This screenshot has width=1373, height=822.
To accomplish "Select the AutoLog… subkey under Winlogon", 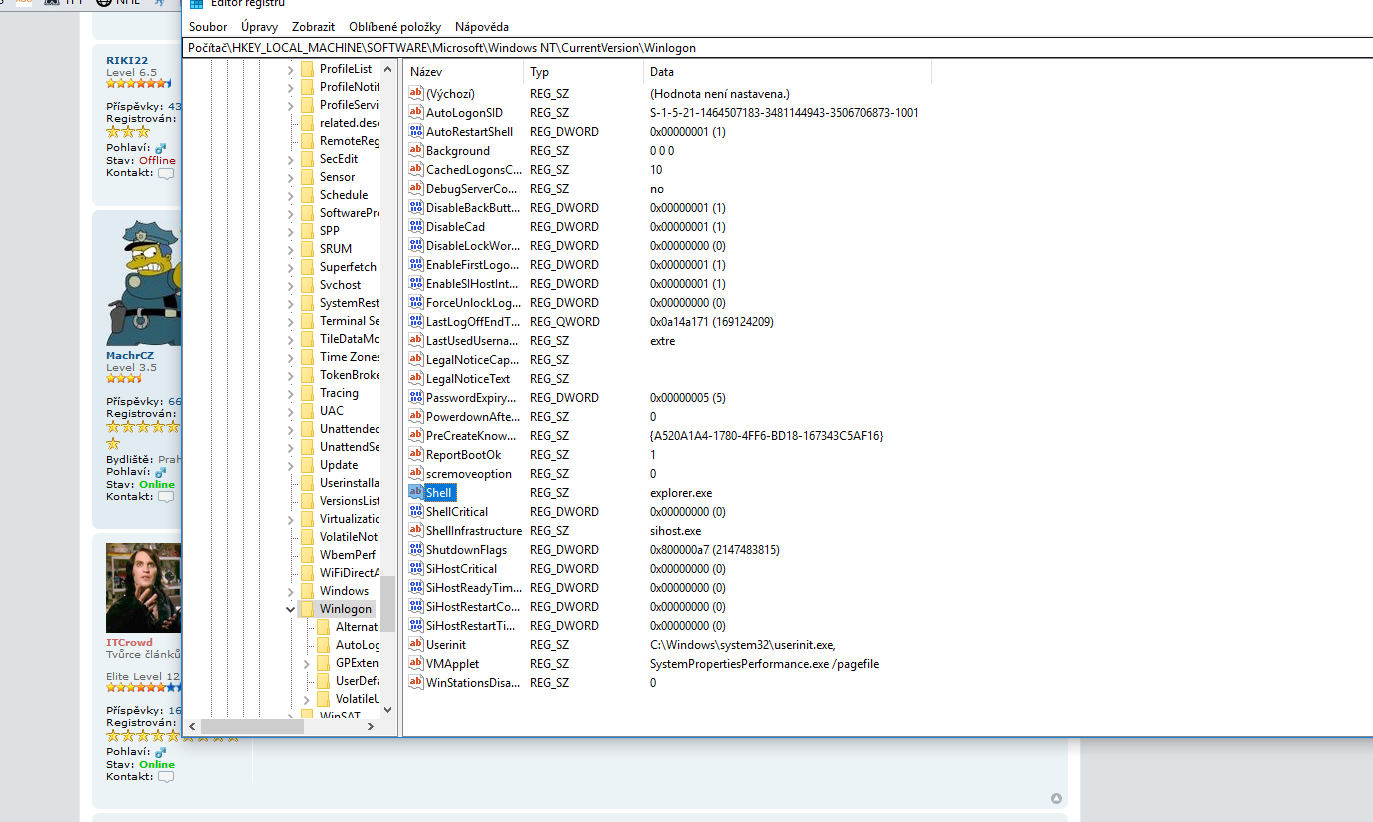I will tap(357, 645).
